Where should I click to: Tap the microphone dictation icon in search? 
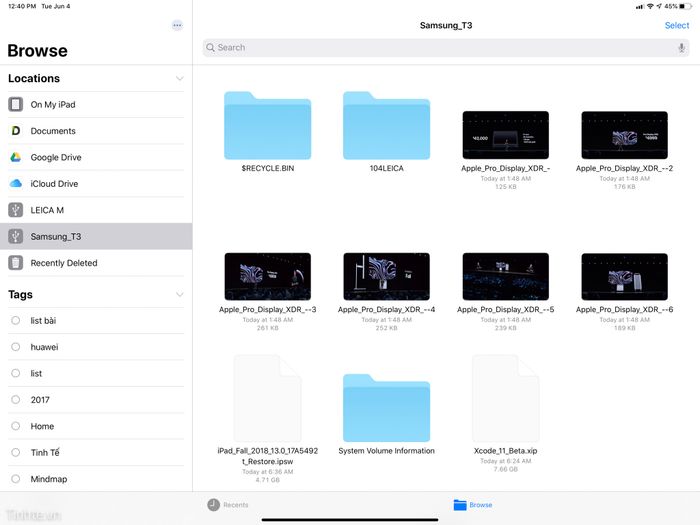(x=681, y=48)
